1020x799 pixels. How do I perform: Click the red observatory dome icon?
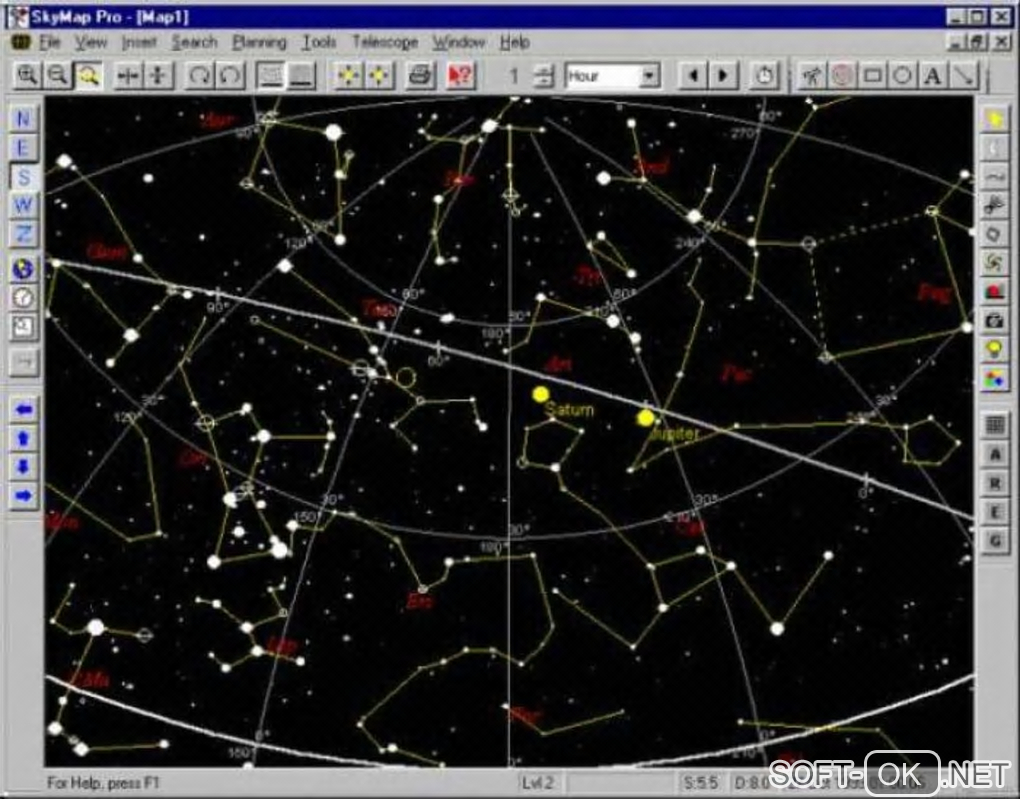pos(994,291)
